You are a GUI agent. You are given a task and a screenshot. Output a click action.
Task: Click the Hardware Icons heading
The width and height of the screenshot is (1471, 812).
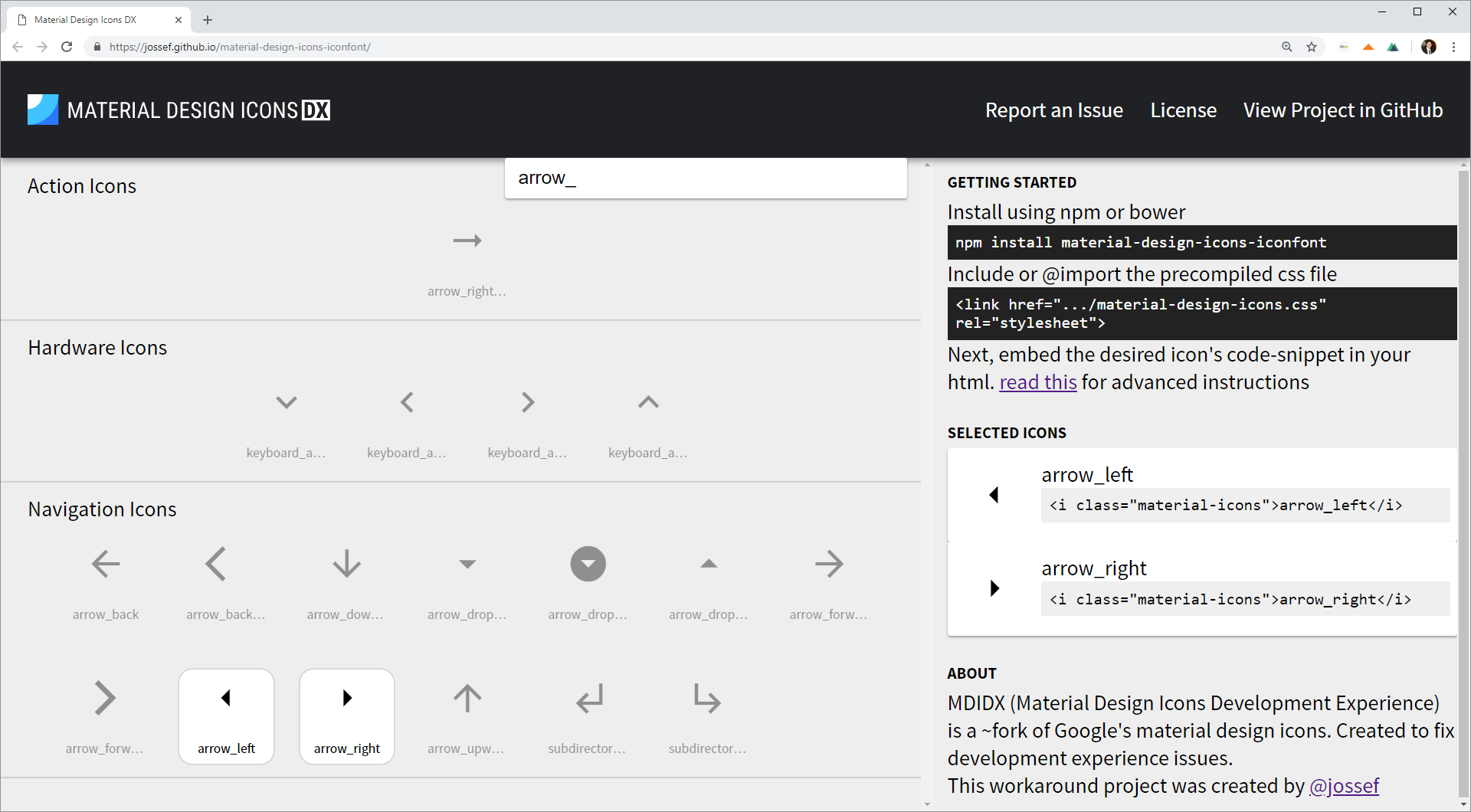(x=97, y=348)
